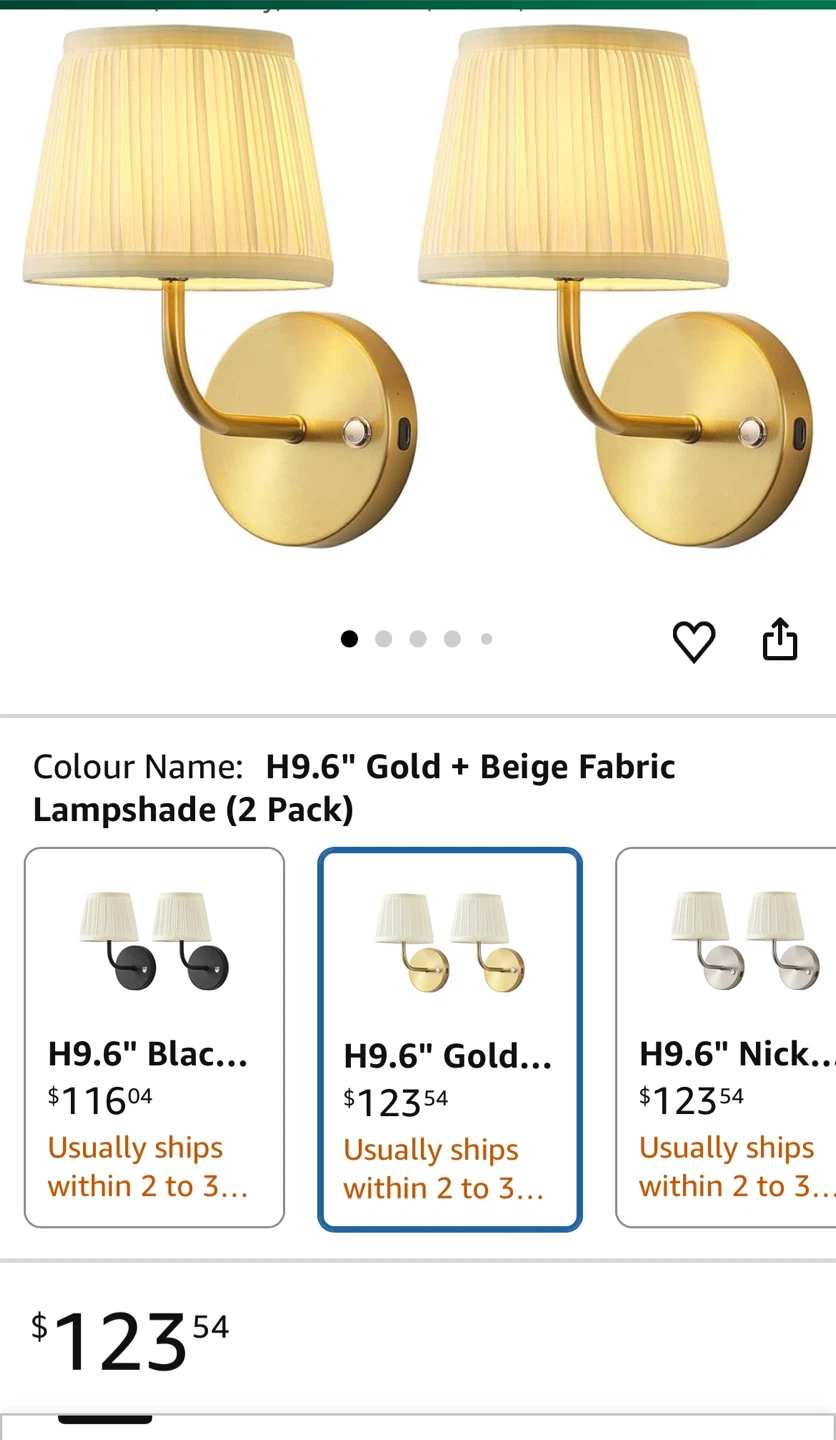Choose the H9.6" Gold variant card
This screenshot has height=1440, width=836.
click(x=450, y=1040)
